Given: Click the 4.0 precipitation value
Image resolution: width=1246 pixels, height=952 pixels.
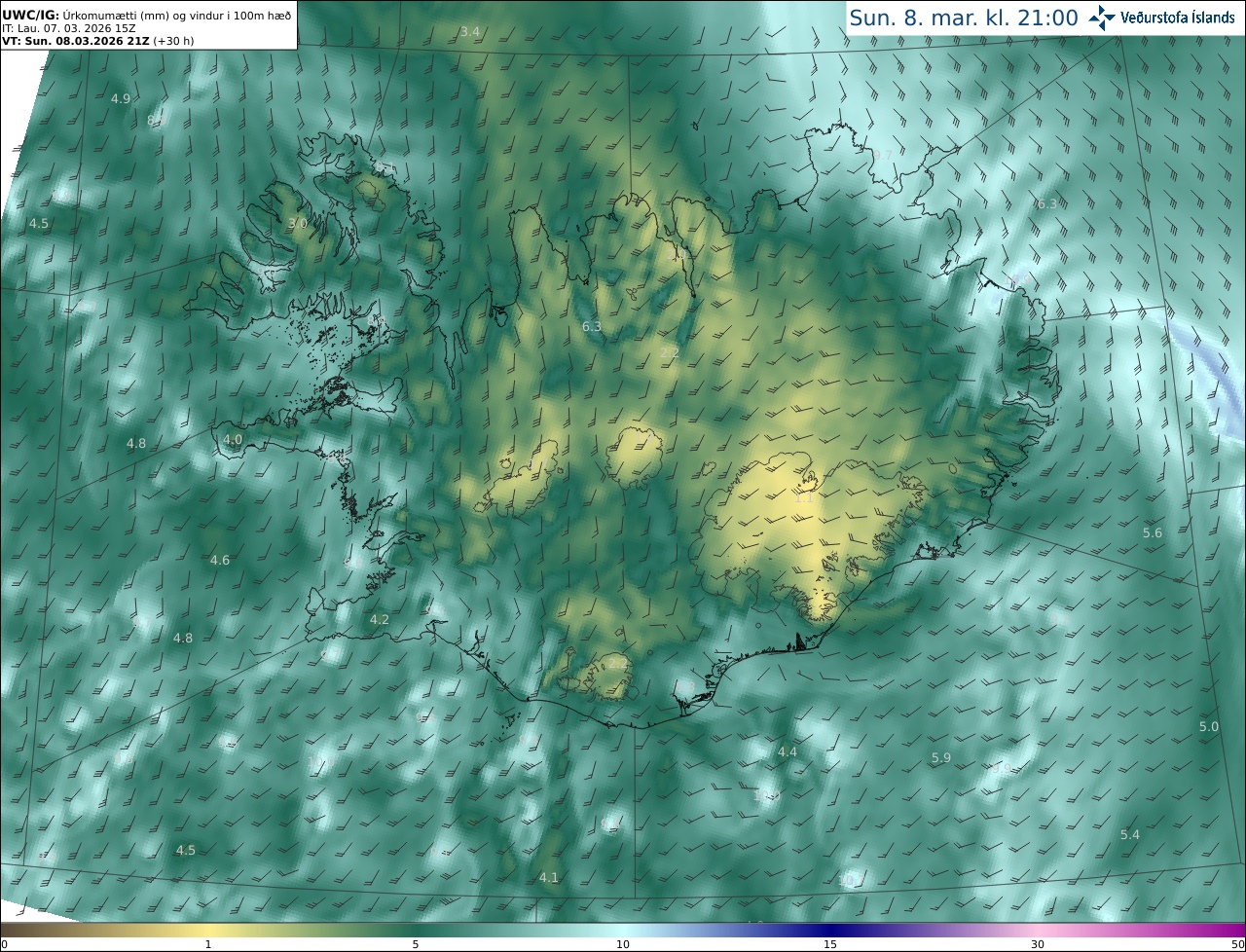Looking at the screenshot, I should click(x=233, y=440).
